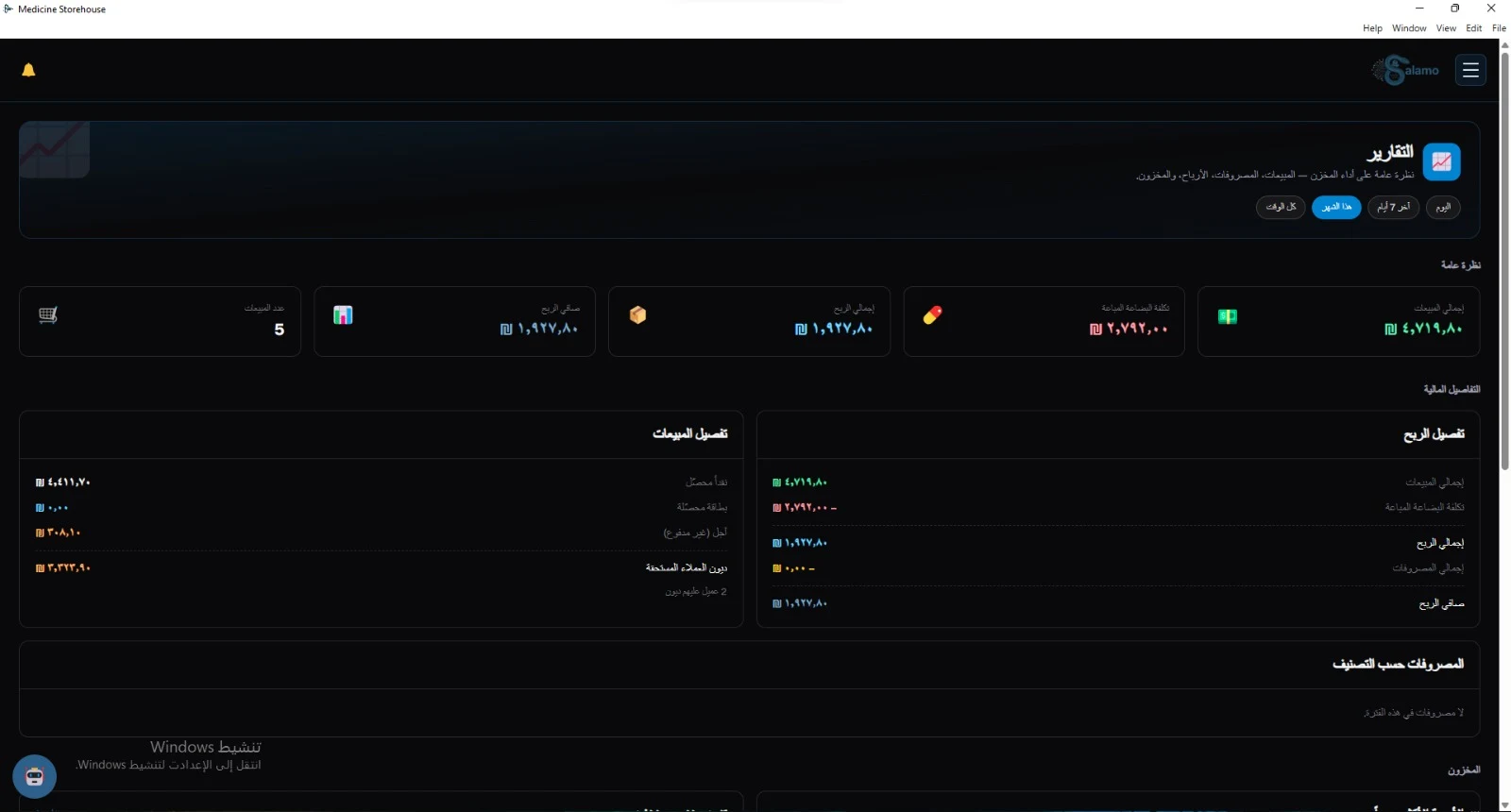Click the vertical scrollbar thumb
Image resolution: width=1511 pixels, height=812 pixels.
pyautogui.click(x=1504, y=260)
